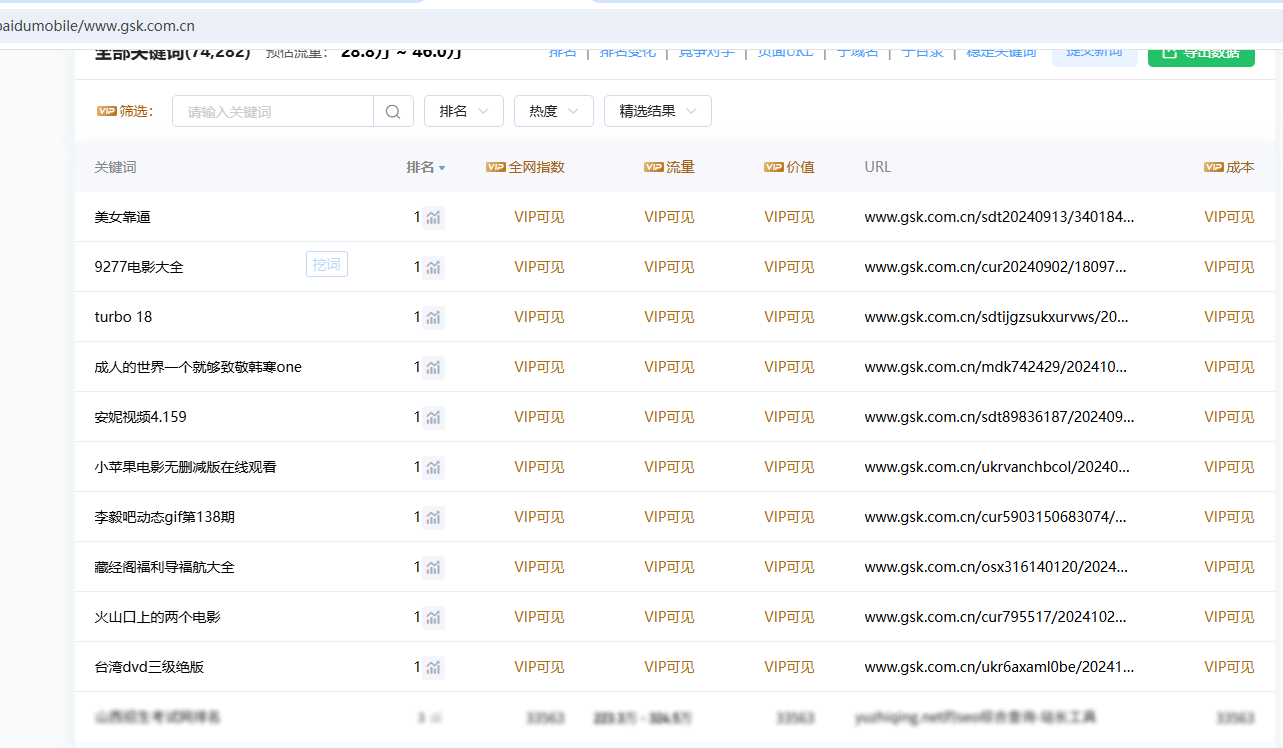Select keyword 藏经阁福利导福航大全
Screen dimensions: 1283x748
tap(165, 567)
